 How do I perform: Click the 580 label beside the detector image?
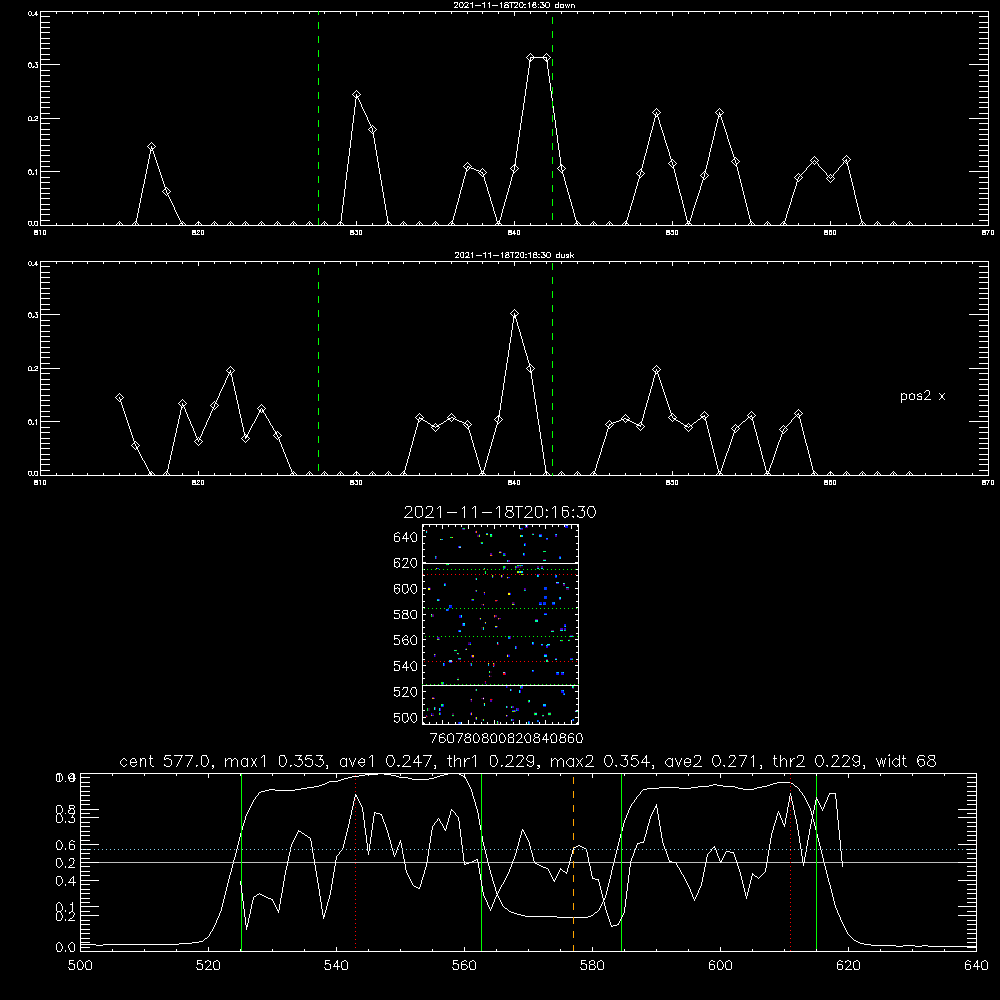(x=406, y=615)
